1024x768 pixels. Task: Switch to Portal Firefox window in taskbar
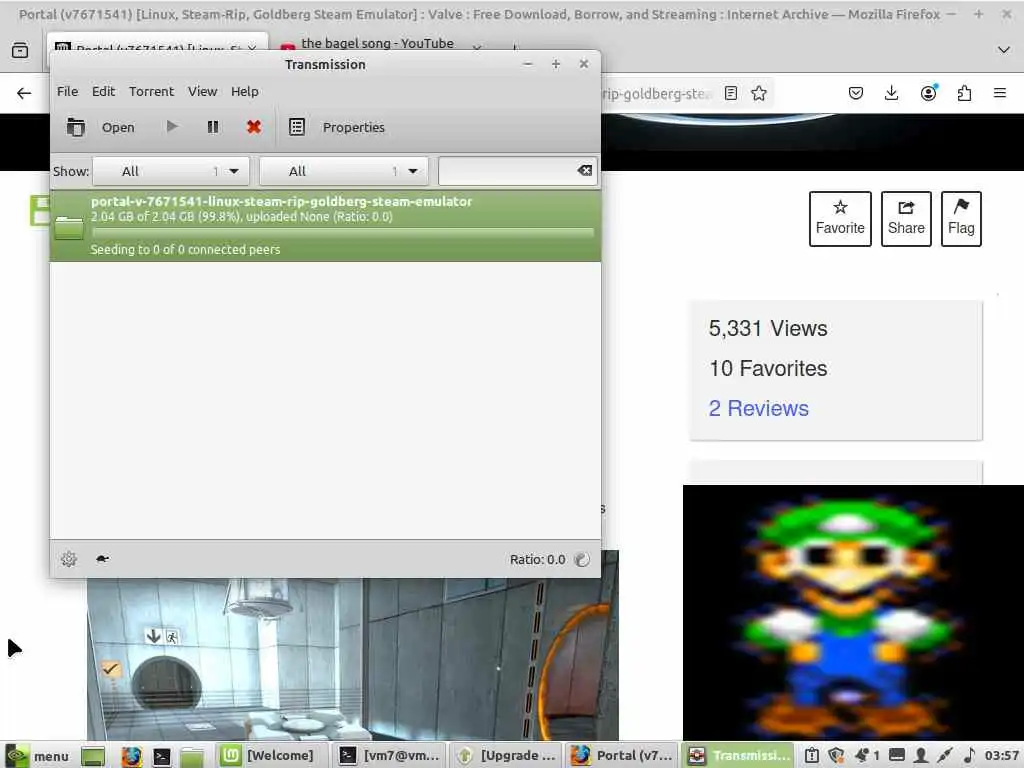(621, 756)
